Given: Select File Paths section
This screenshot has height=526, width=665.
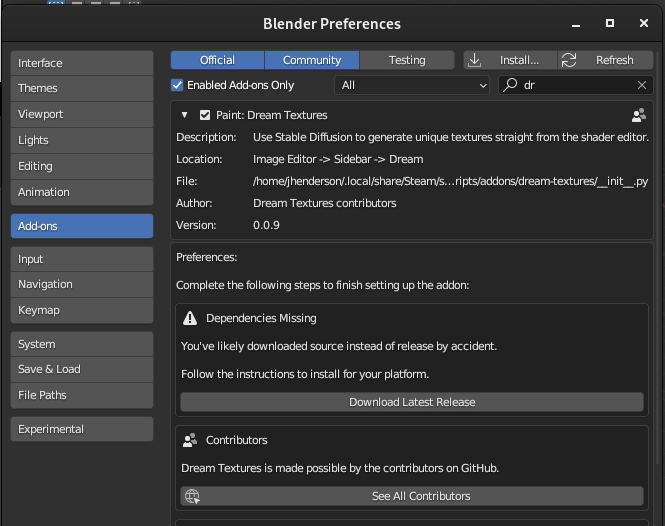Looking at the screenshot, I should pos(82,395).
